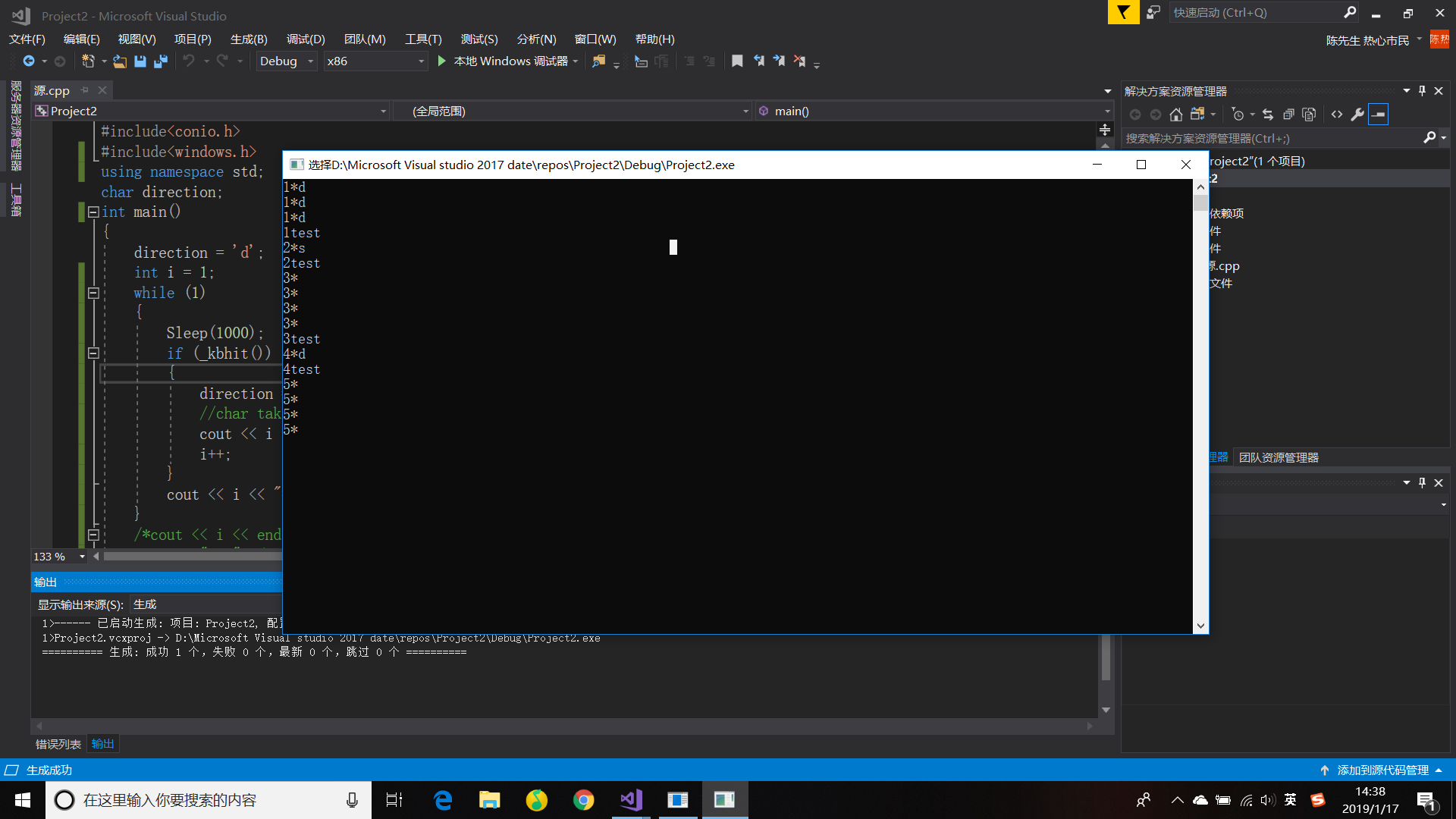Screen dimensions: 1456x819
Task: Click the Undo icon in the toolbar
Action: [190, 61]
